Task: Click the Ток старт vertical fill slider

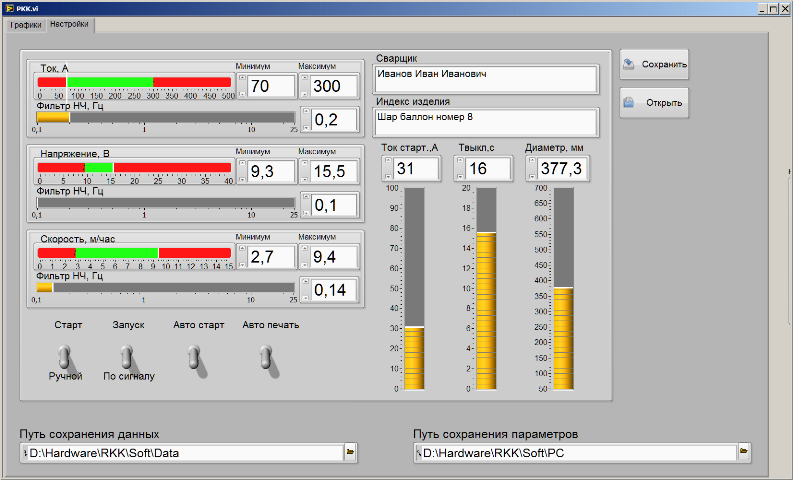Action: pos(414,289)
